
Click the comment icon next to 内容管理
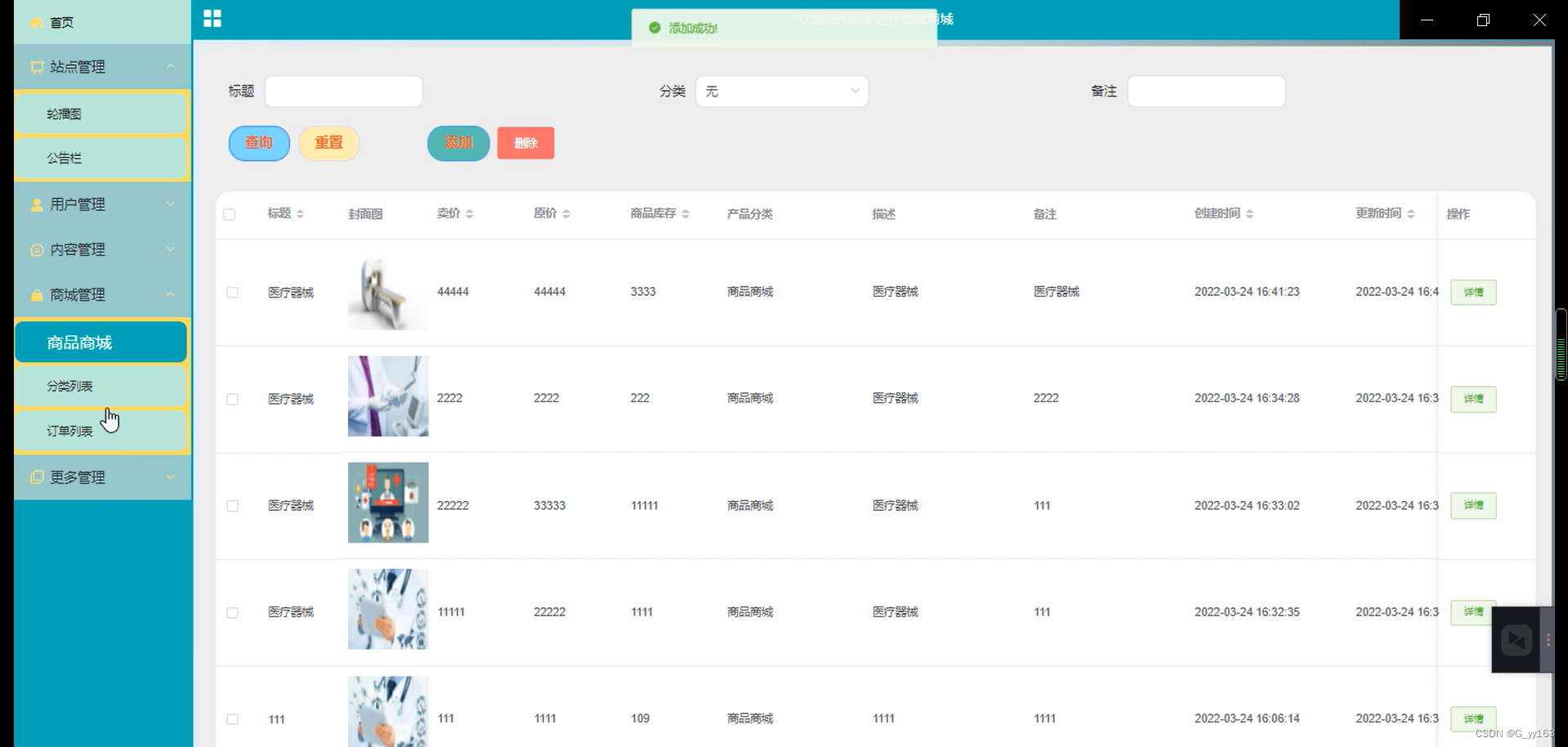36,249
